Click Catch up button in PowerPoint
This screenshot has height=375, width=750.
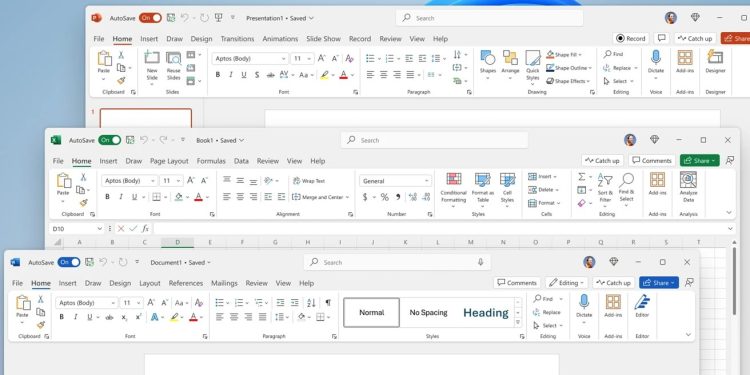pos(695,38)
